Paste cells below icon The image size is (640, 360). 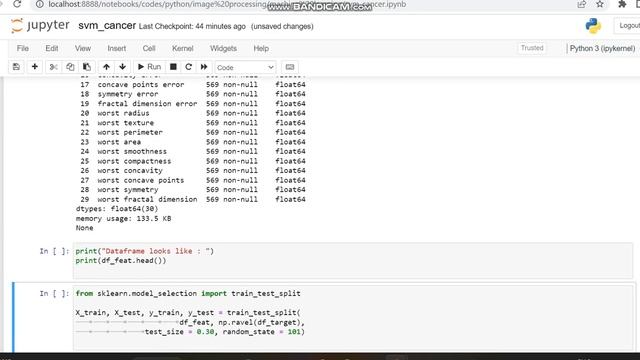[x=87, y=67]
